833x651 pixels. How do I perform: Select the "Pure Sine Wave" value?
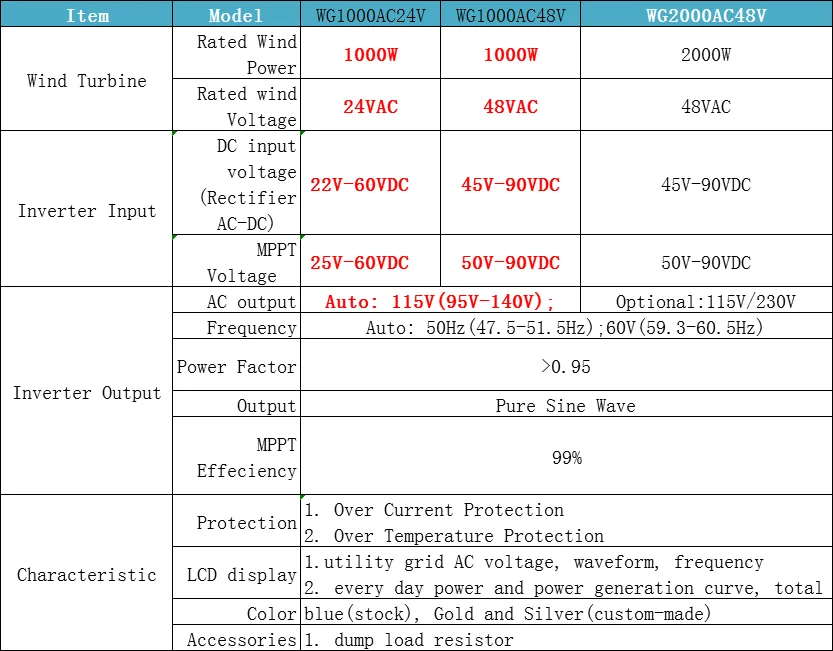(x=566, y=406)
